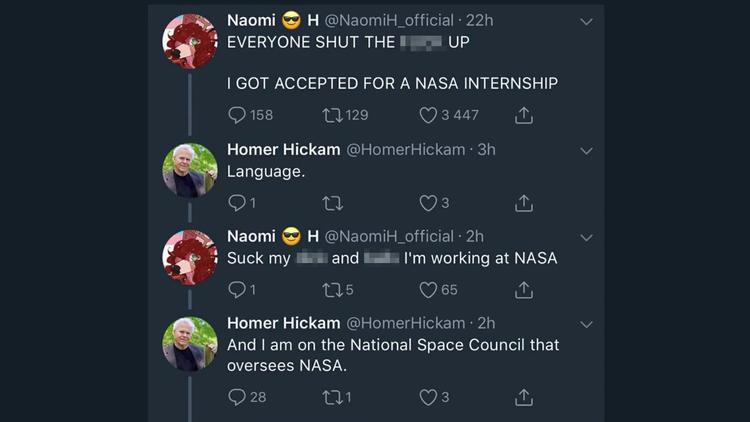
Task: View Homer Hickam's avatar on "Language." tweet
Action: (x=189, y=171)
